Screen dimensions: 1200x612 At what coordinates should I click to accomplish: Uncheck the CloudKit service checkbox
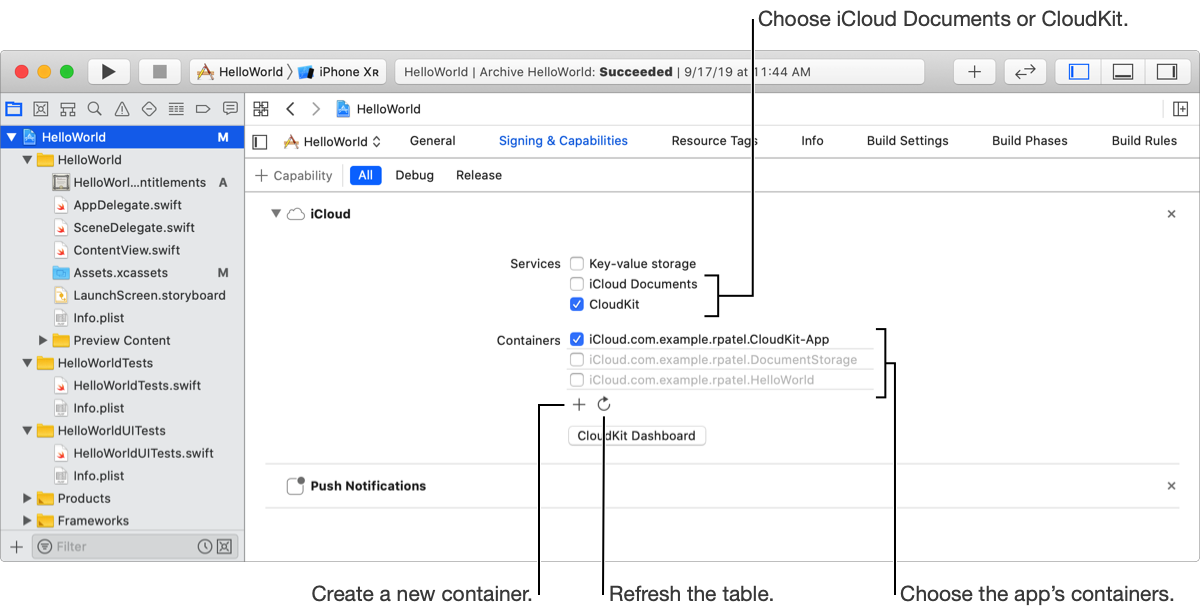tap(577, 304)
